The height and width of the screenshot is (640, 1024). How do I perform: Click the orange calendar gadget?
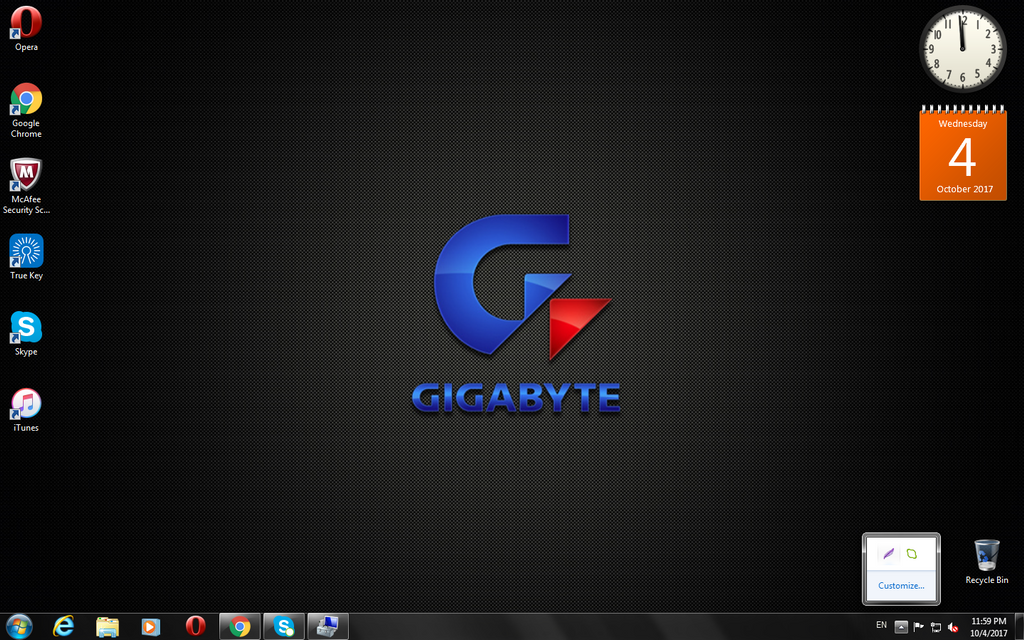point(963,153)
